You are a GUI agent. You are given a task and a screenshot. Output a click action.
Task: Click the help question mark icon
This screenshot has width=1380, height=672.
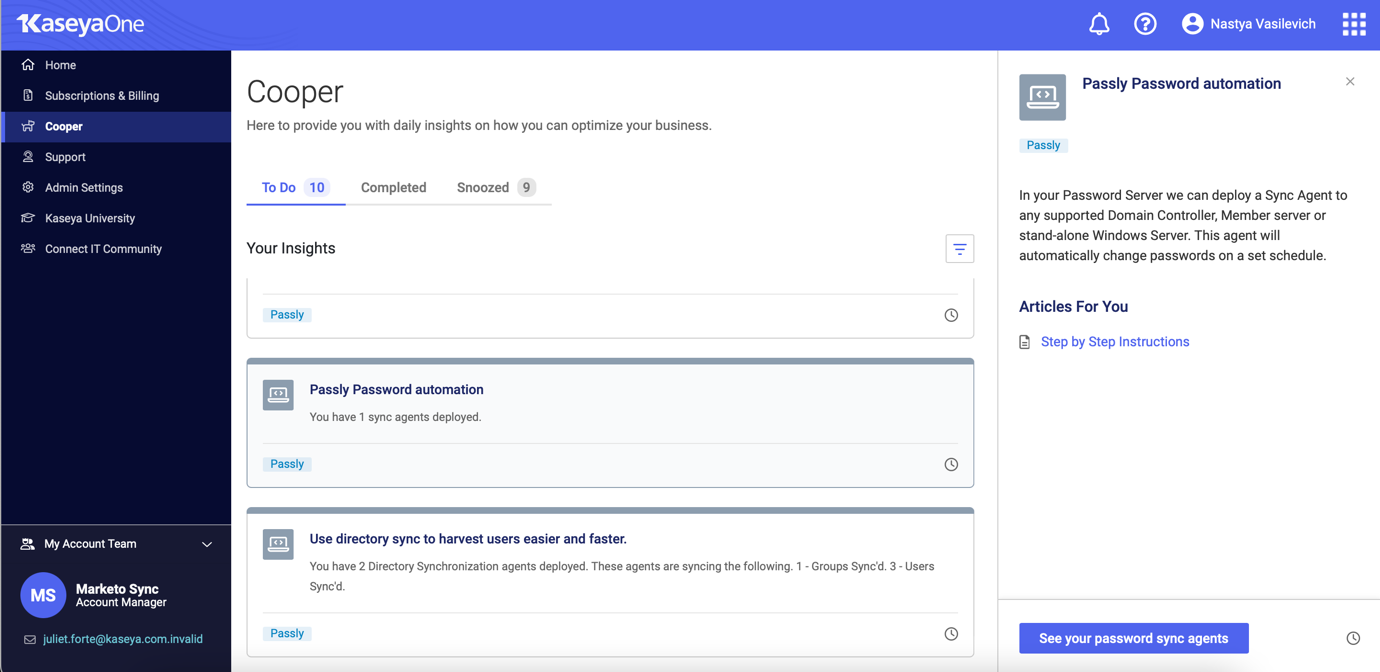1145,24
